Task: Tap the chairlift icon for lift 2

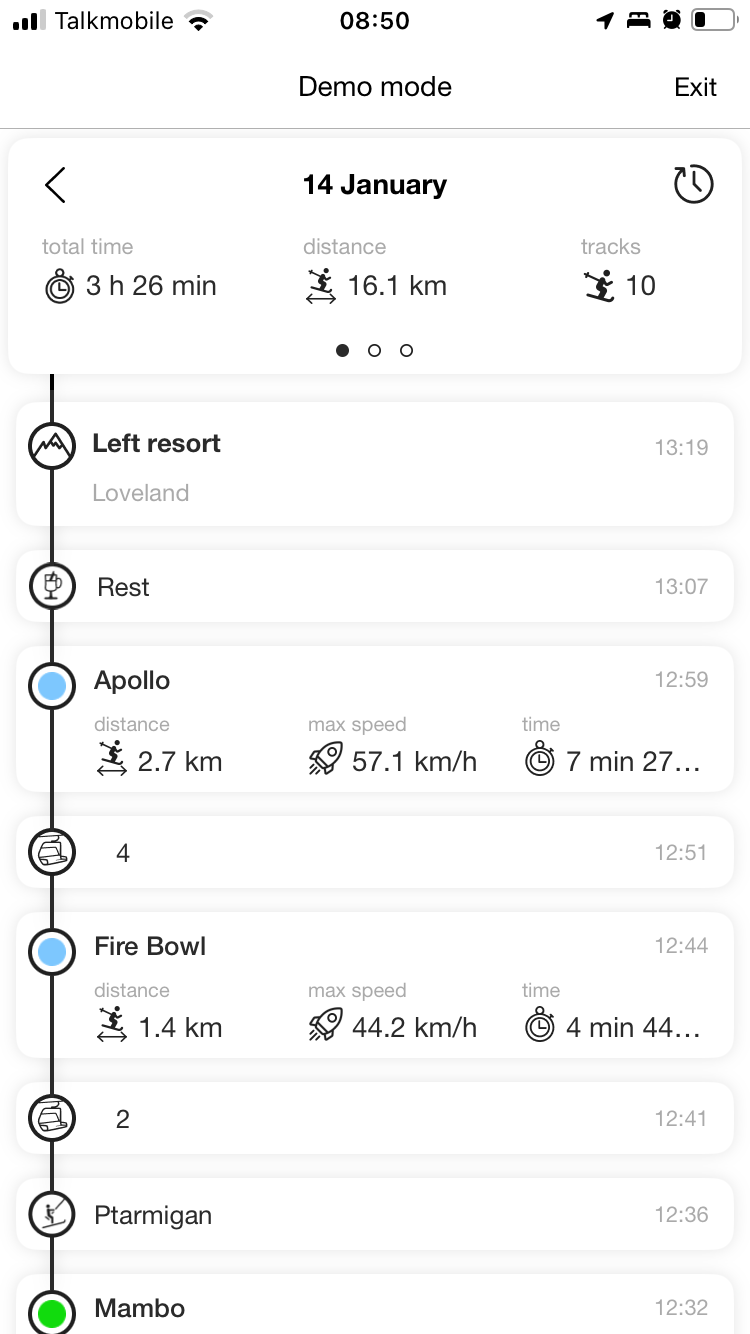Action: tap(52, 1119)
